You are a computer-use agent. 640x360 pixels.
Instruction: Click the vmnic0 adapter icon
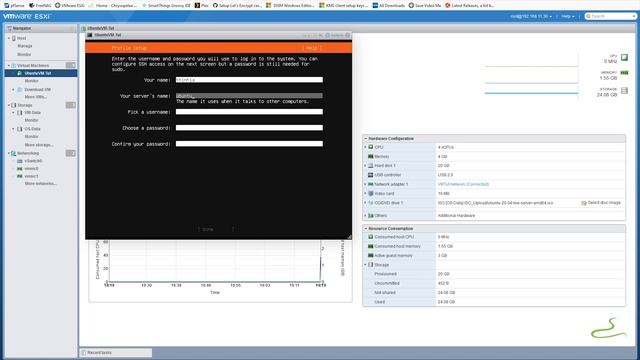19,169
